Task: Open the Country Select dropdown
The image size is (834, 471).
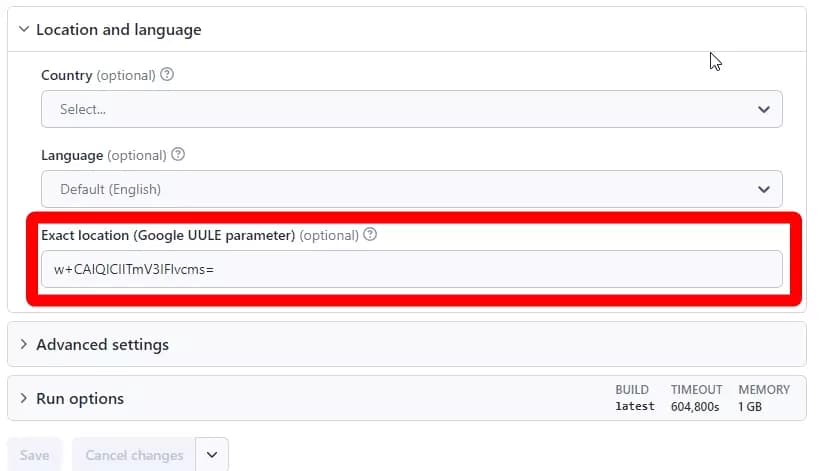Action: [412, 109]
